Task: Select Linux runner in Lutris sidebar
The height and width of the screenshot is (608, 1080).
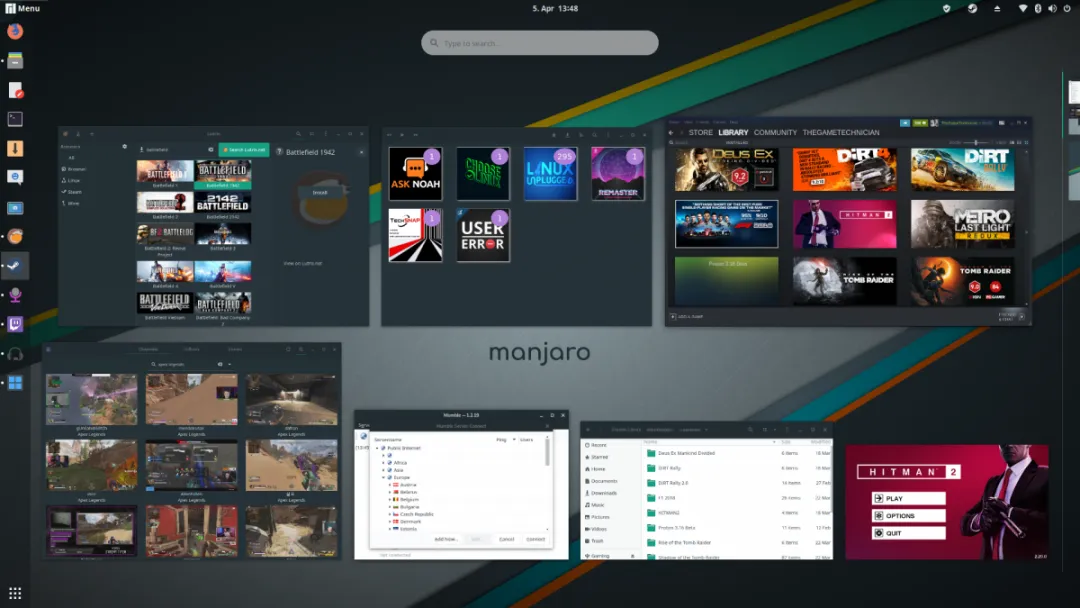Action: point(72,180)
